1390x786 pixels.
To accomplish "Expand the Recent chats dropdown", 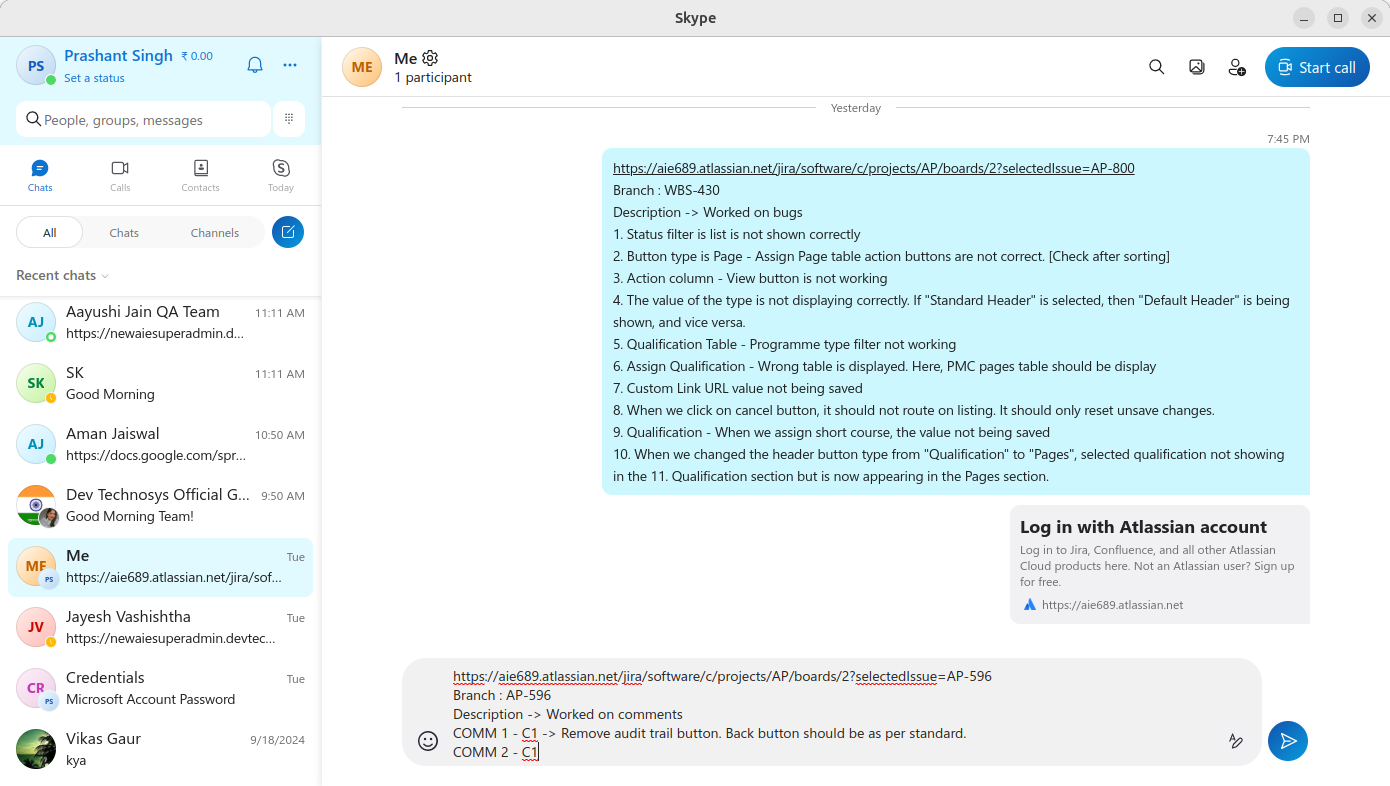I will pyautogui.click(x=63, y=275).
